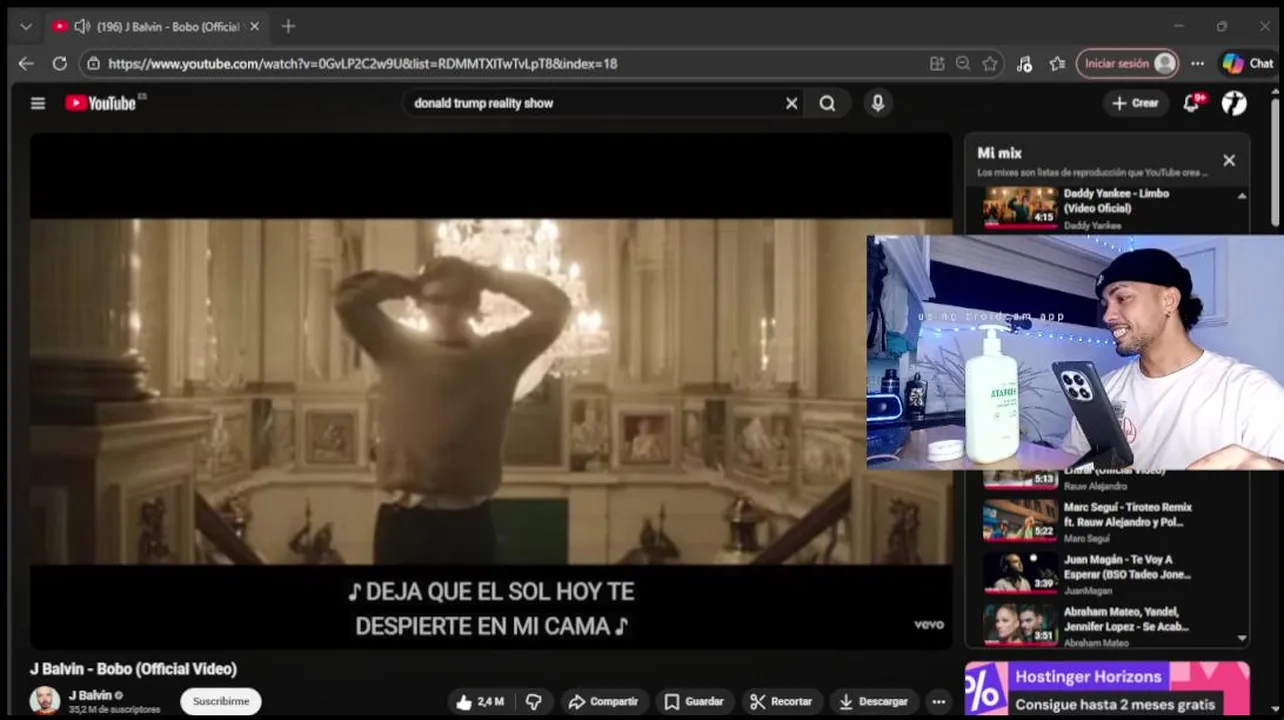Click Iniciar sesión profile button
This screenshot has height=720, width=1284.
(1127, 63)
